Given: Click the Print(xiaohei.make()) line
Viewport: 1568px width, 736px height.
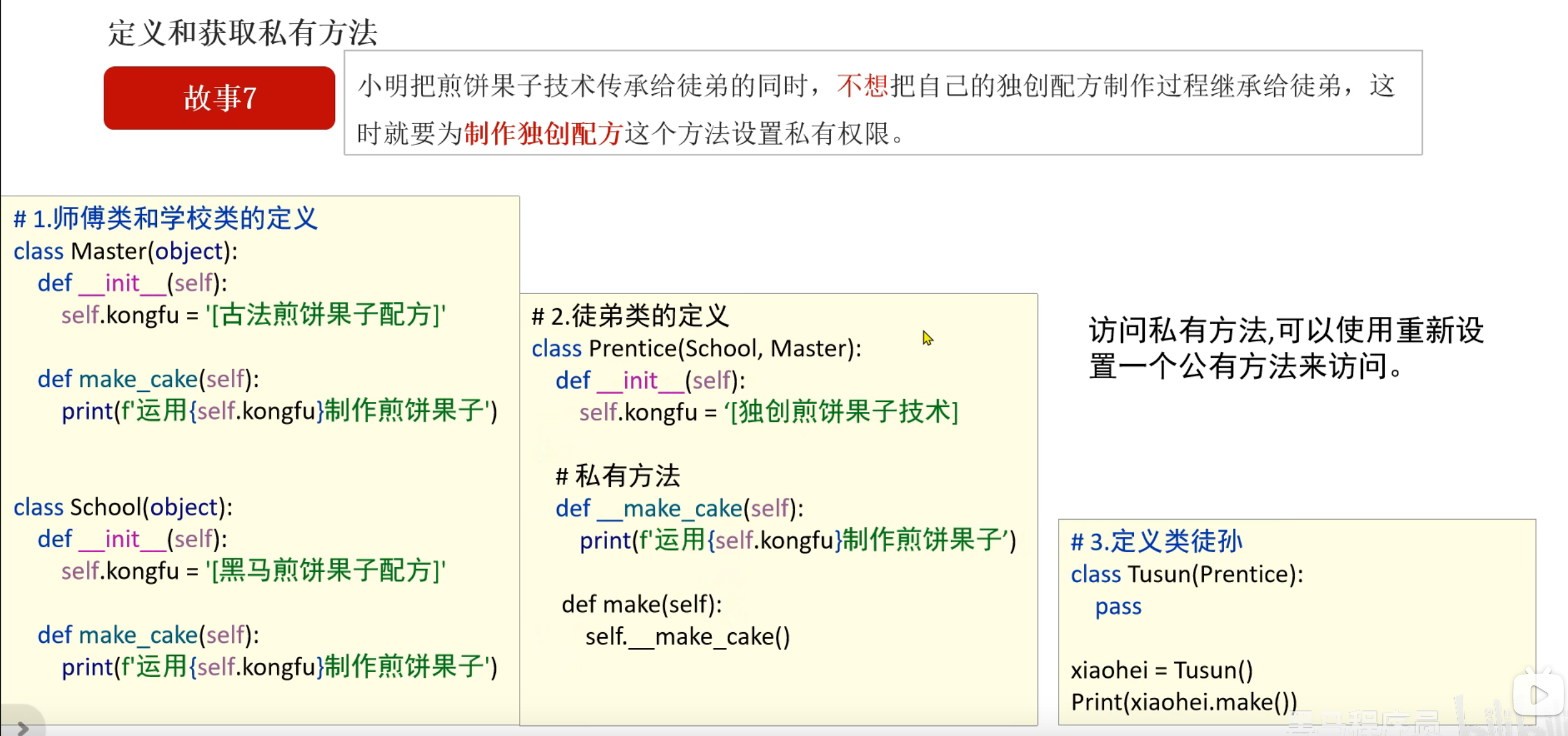Looking at the screenshot, I should pyautogui.click(x=1184, y=702).
